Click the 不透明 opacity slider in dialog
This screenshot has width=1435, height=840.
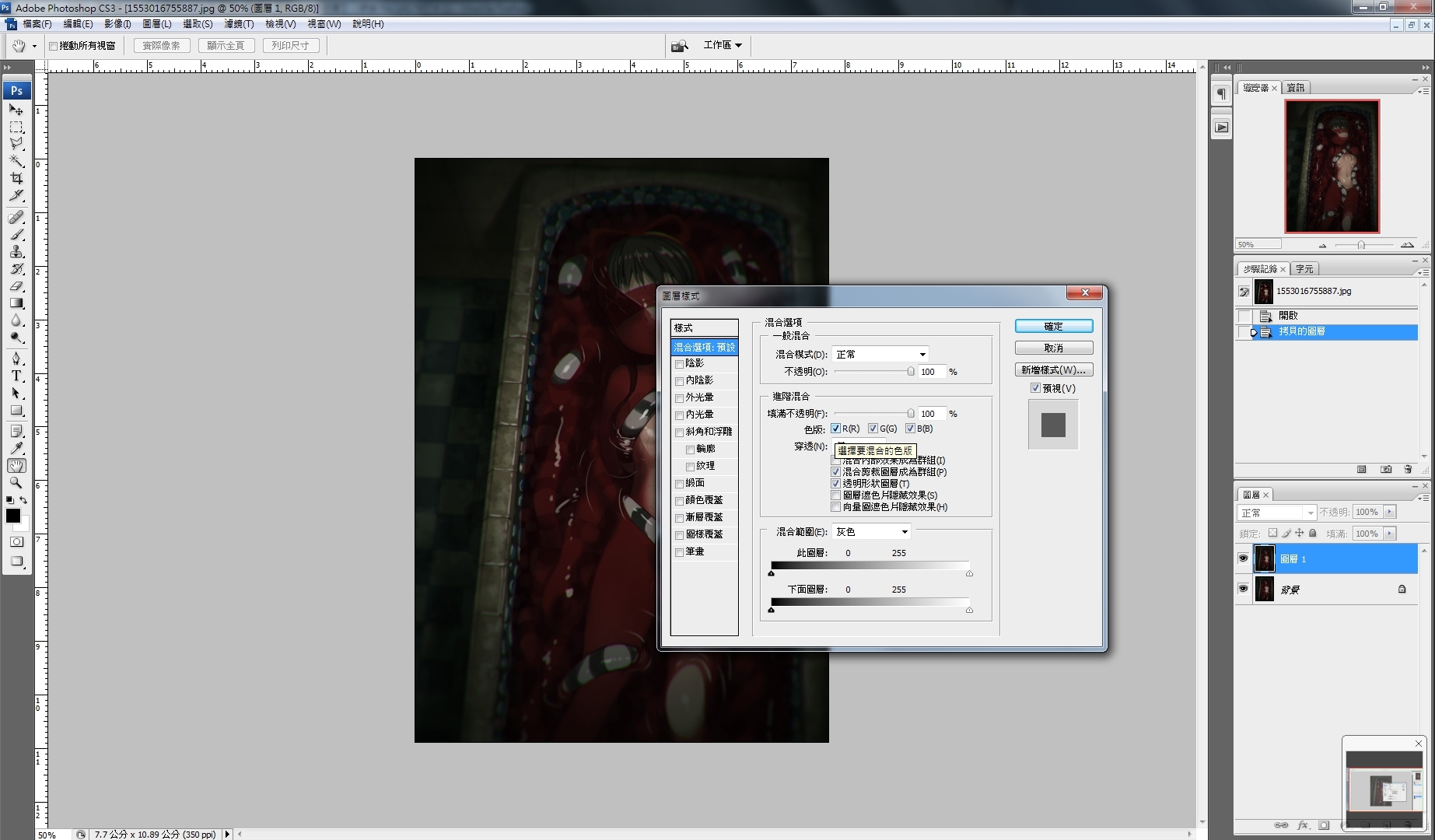tap(874, 372)
